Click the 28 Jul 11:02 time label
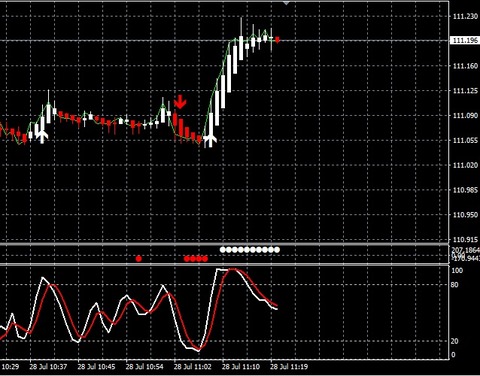The width and height of the screenshot is (480, 376). [193, 367]
